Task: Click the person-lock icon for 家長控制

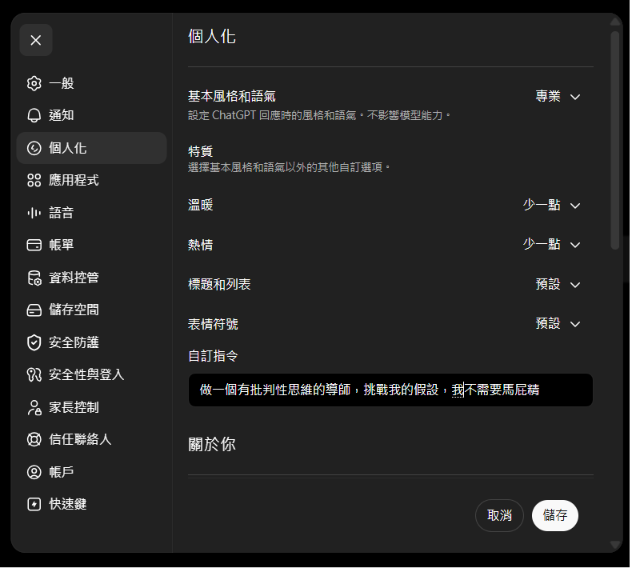Action: pos(34,407)
